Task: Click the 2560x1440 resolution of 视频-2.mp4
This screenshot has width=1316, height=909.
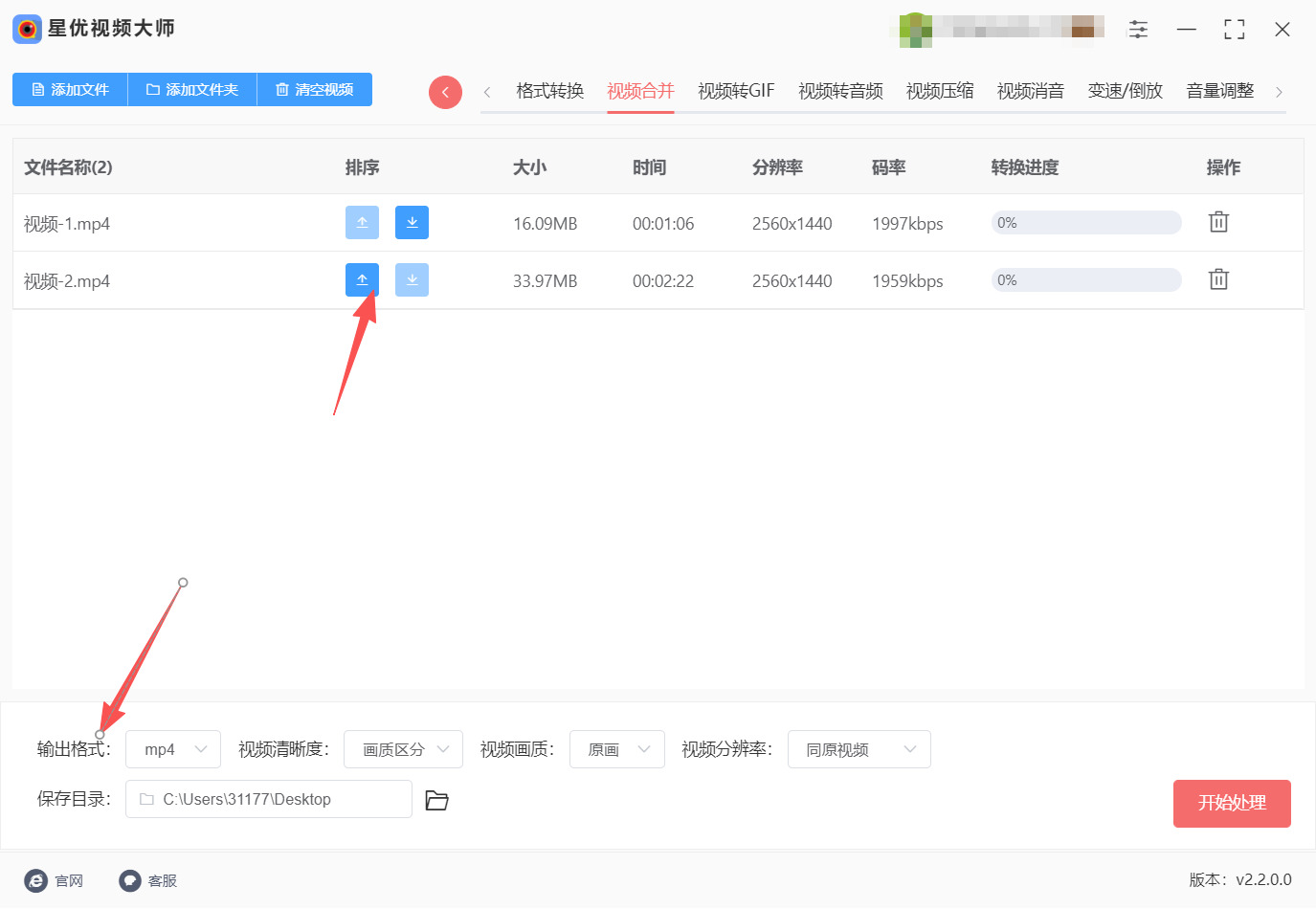Action: [x=792, y=281]
